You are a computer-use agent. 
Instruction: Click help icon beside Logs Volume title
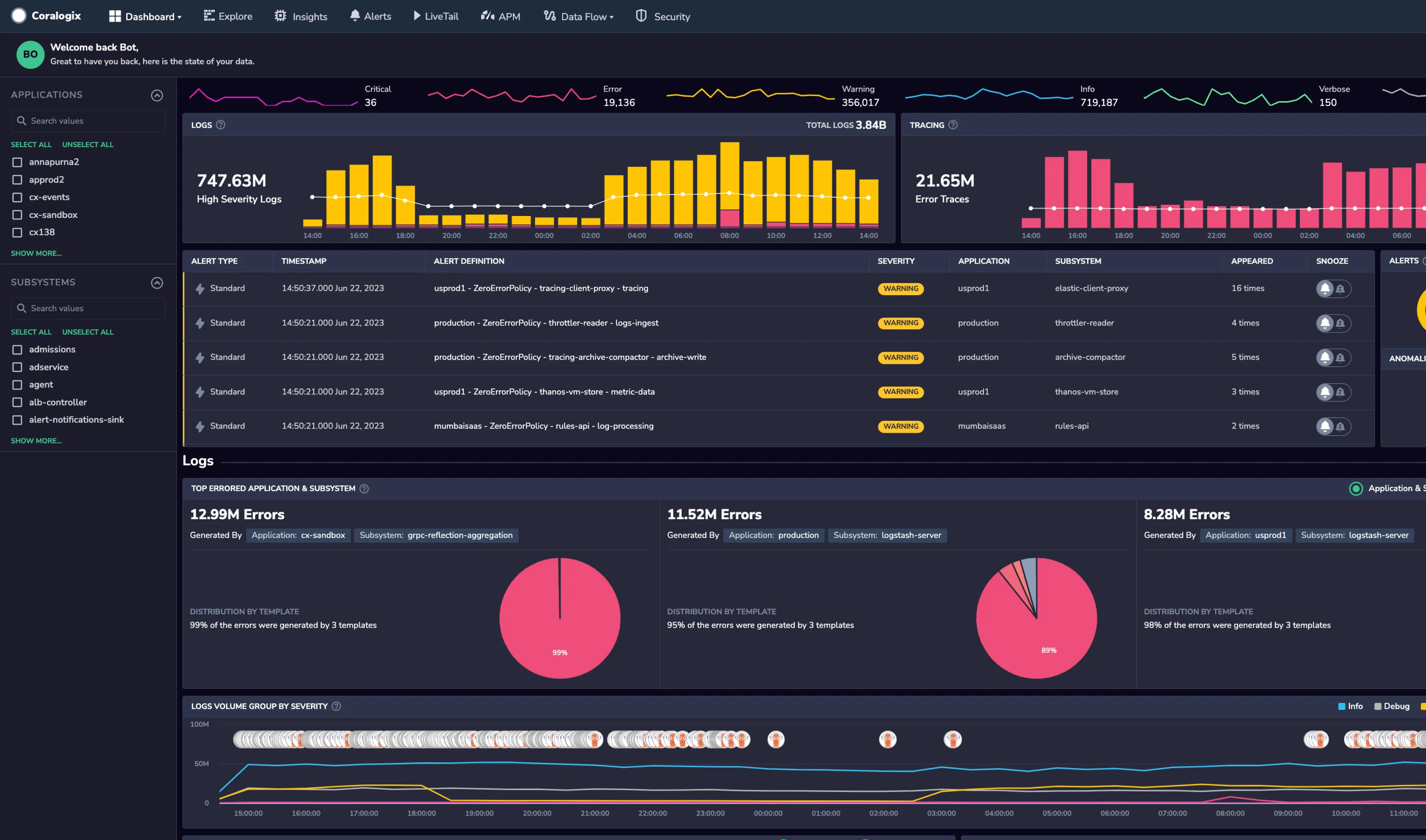pos(336,706)
